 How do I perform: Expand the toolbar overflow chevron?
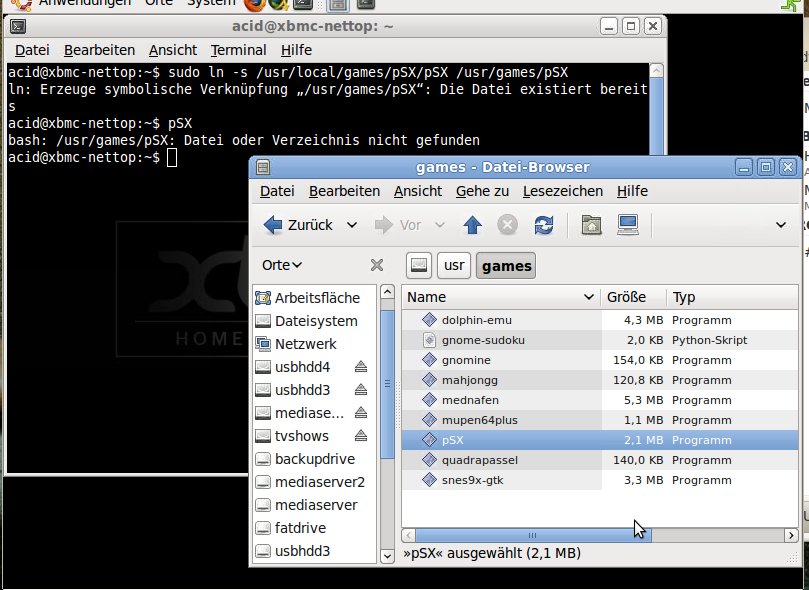781,225
